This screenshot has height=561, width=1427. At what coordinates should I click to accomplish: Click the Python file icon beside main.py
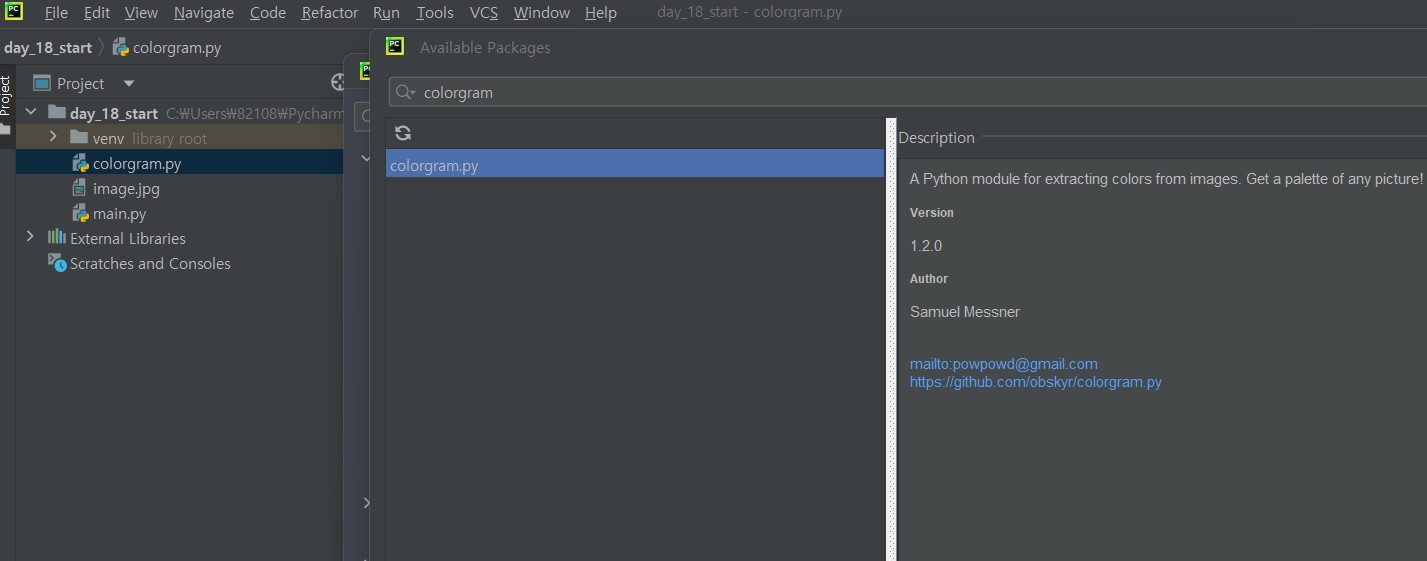80,213
